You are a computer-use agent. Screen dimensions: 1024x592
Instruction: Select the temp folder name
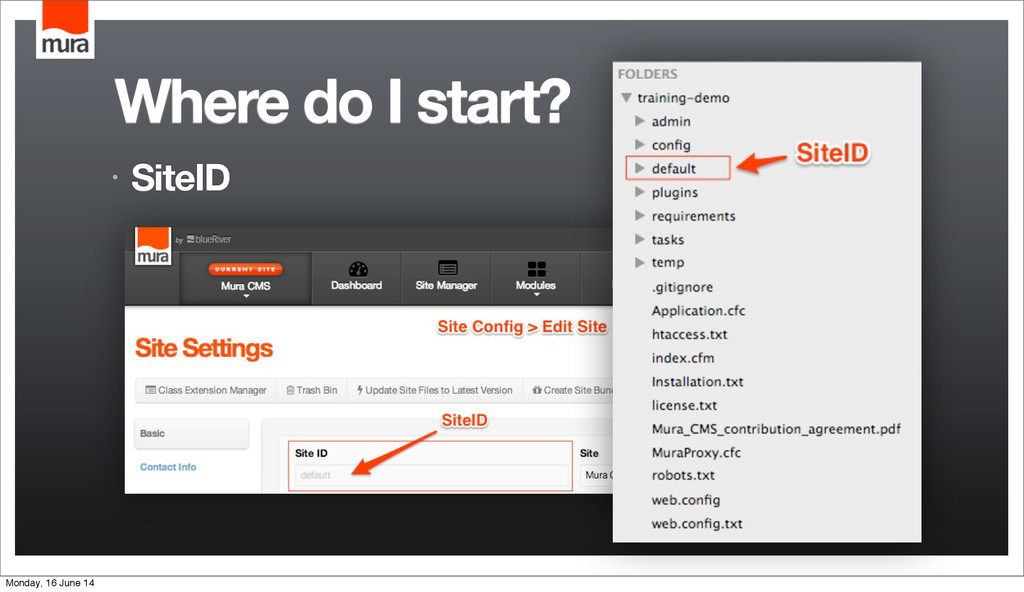click(667, 263)
